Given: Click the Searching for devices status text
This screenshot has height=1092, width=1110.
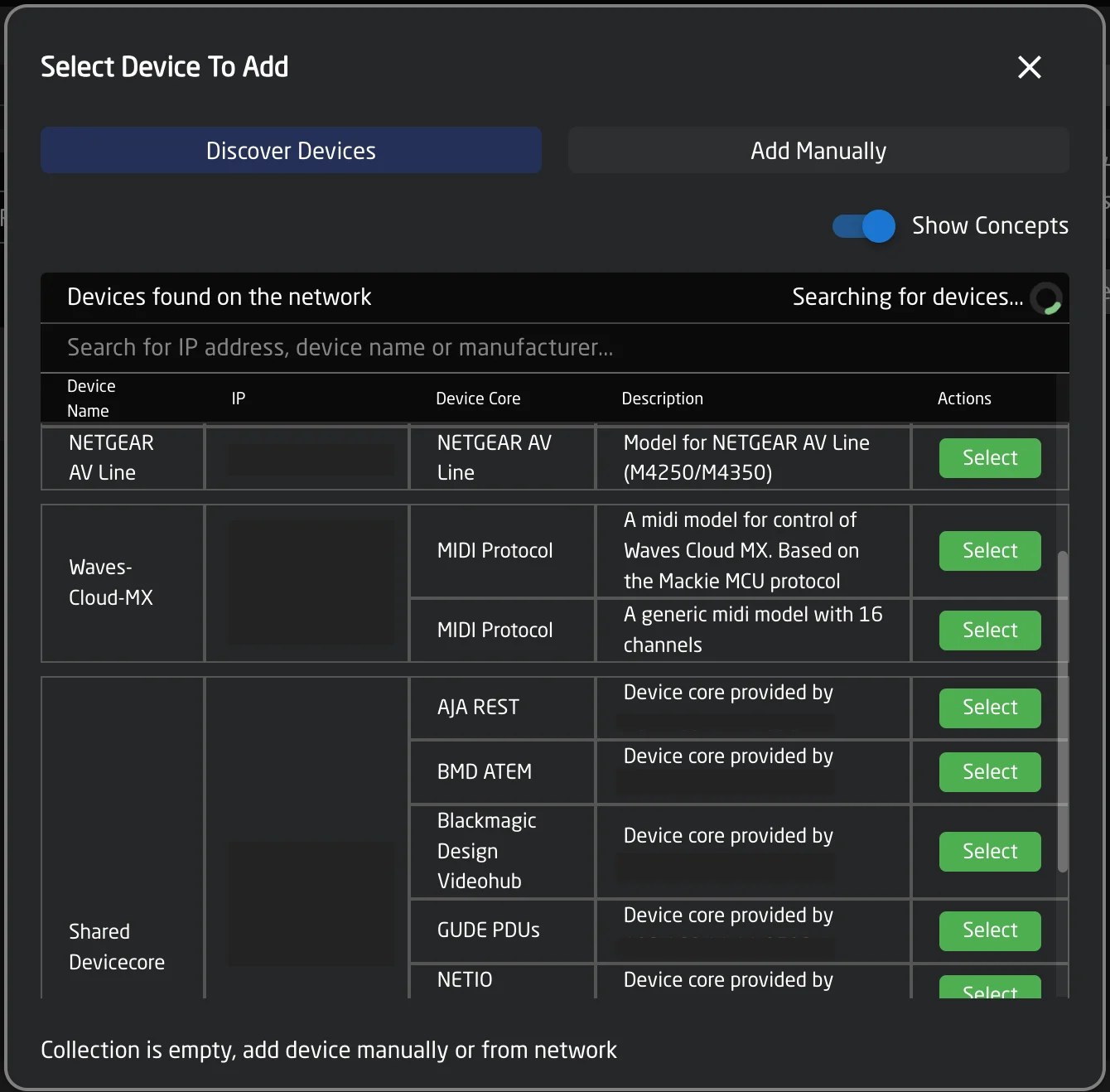Looking at the screenshot, I should coord(908,297).
